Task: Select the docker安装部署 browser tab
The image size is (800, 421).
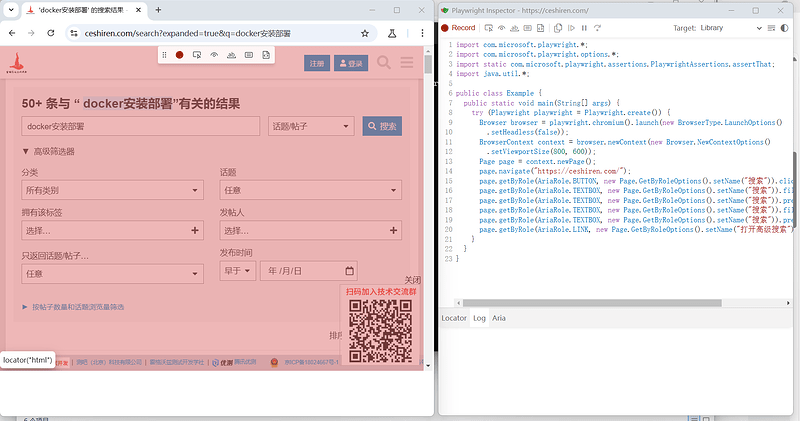Action: 84,10
